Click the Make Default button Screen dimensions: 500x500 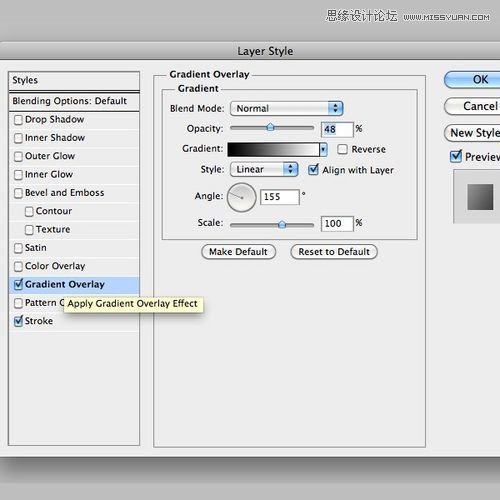click(238, 252)
